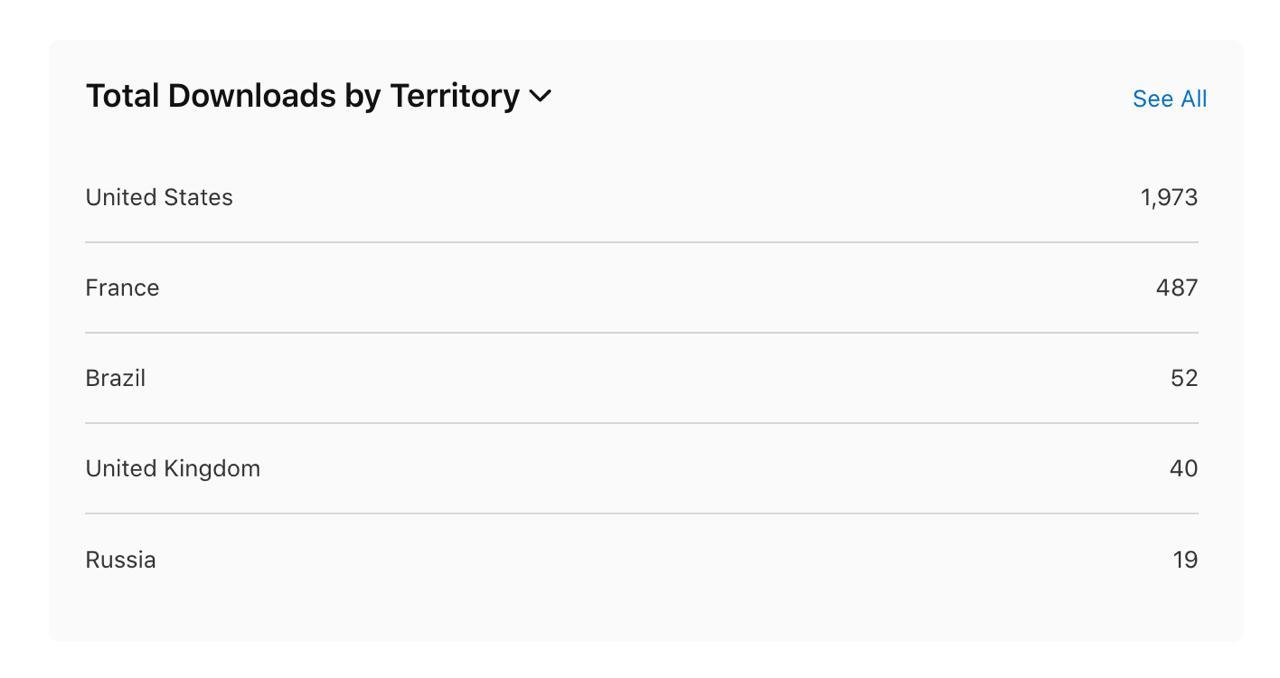Image resolution: width=1280 pixels, height=678 pixels.
Task: Open the See All link
Action: 1169,99
